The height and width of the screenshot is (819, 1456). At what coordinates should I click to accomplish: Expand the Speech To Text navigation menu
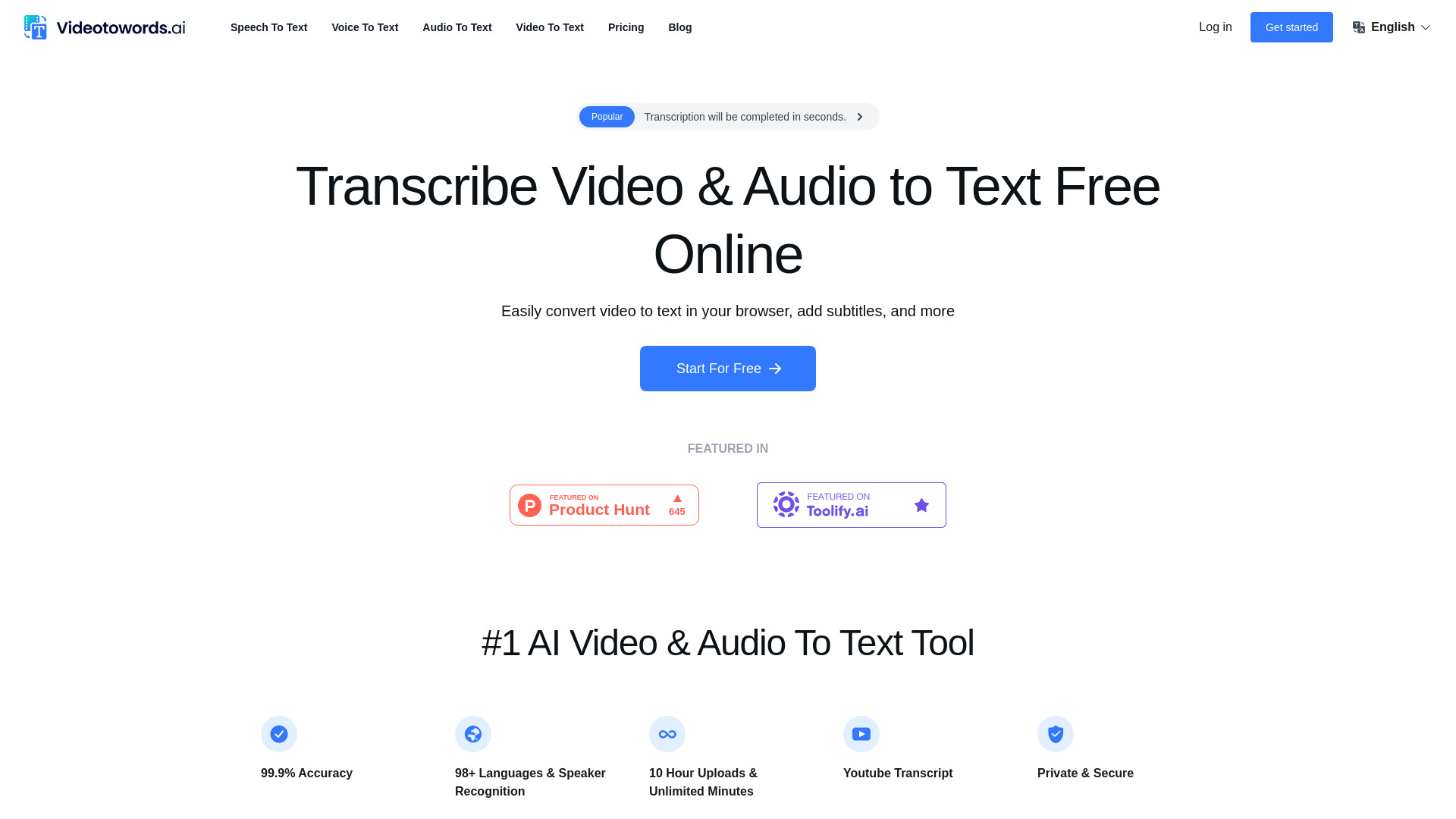click(x=268, y=27)
